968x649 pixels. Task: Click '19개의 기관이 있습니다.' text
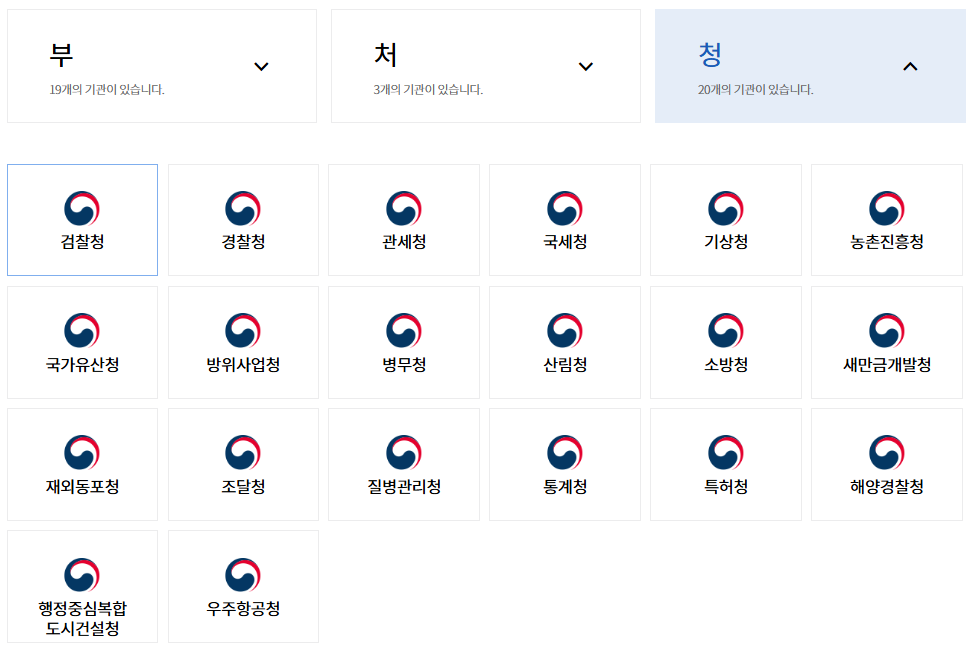pos(107,90)
